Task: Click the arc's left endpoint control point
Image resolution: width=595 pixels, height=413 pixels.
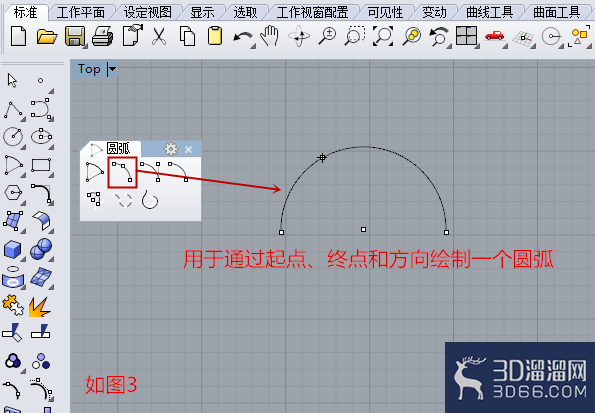Action: click(x=281, y=232)
